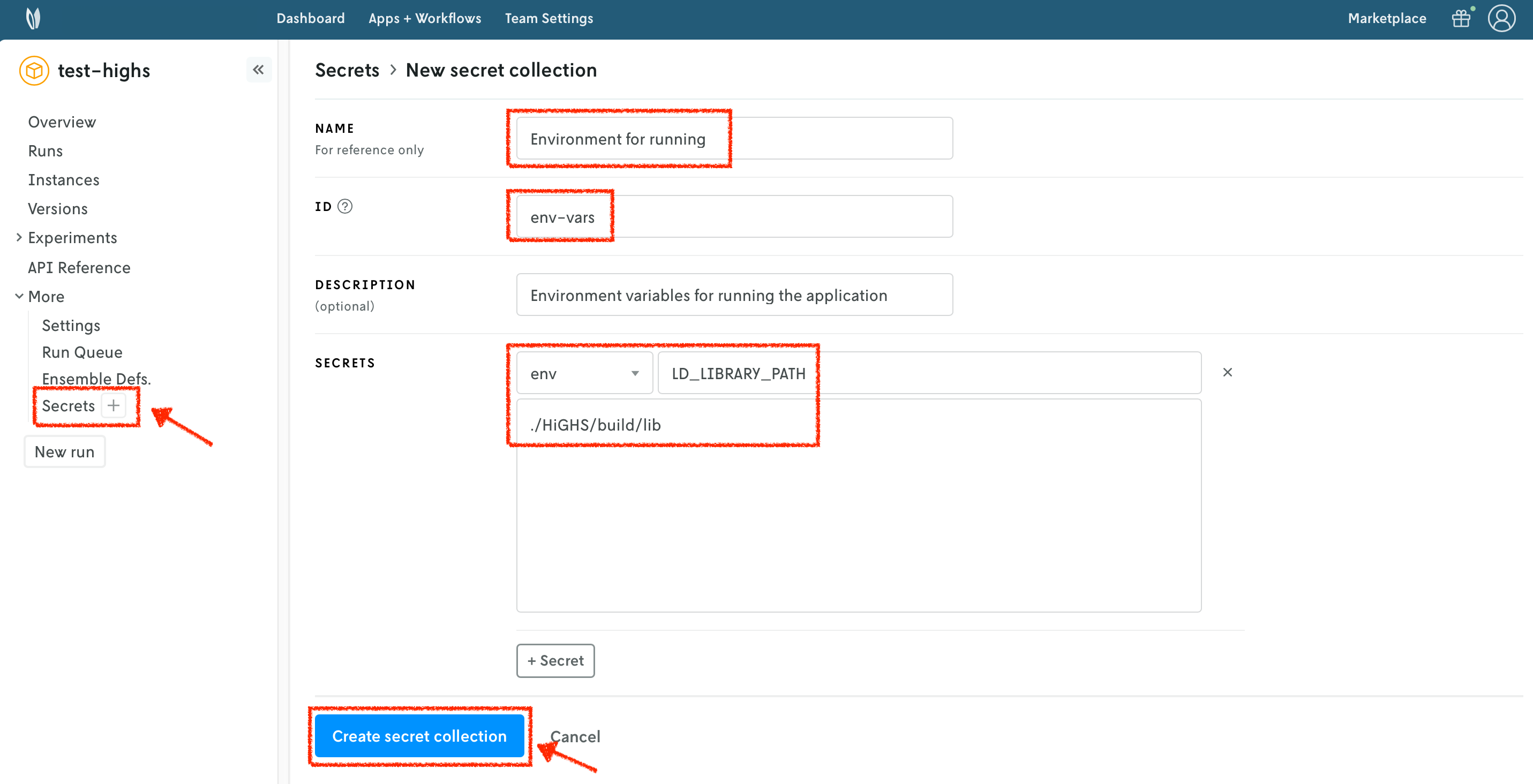This screenshot has width=1533, height=784.
Task: Click the Cancel link
Action: 575,736
